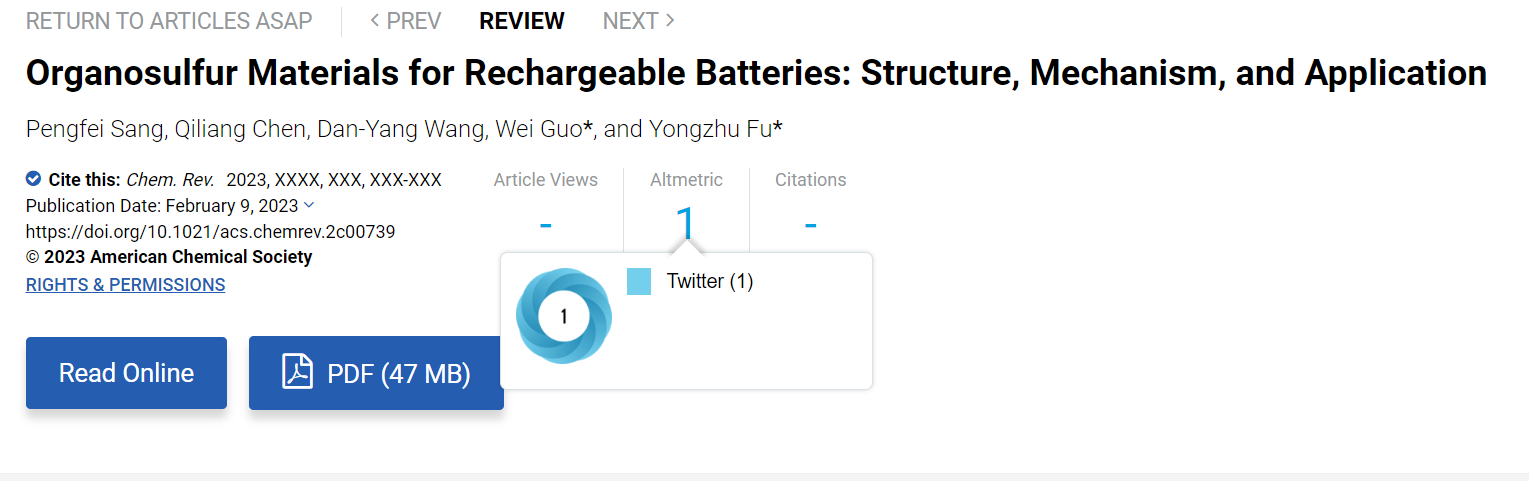Open the RIGHTS & PERMISSIONS link

pyautogui.click(x=125, y=285)
